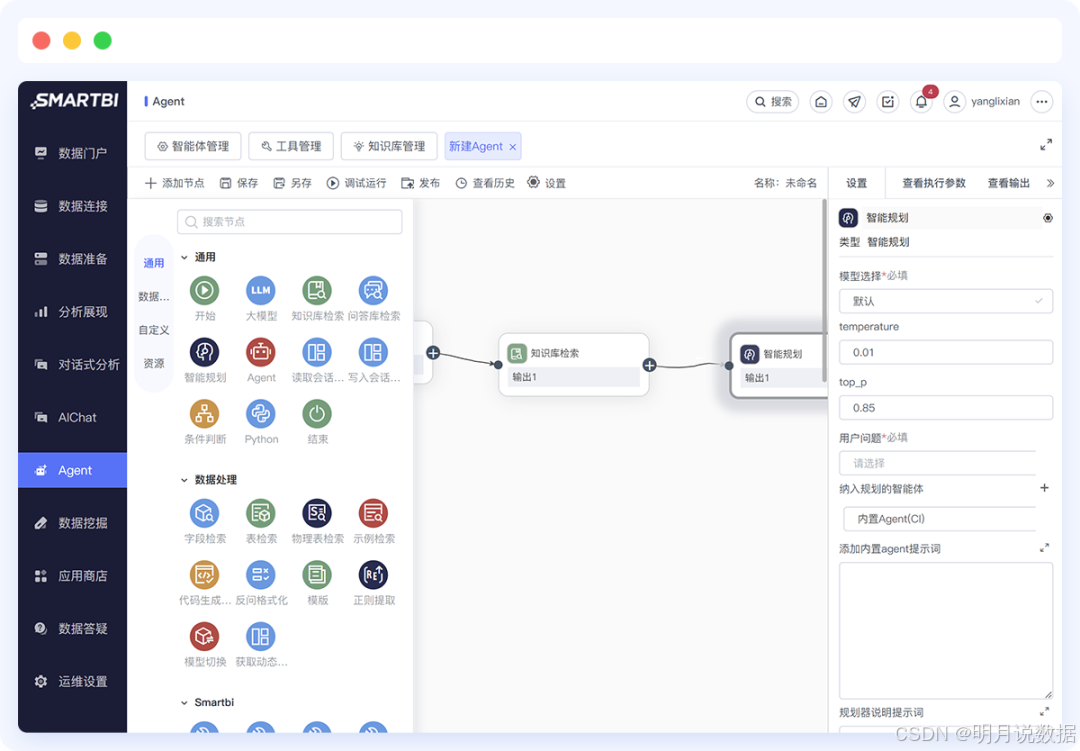Click 调试运行 debug run button
1080x751 pixels.
[x=356, y=183]
